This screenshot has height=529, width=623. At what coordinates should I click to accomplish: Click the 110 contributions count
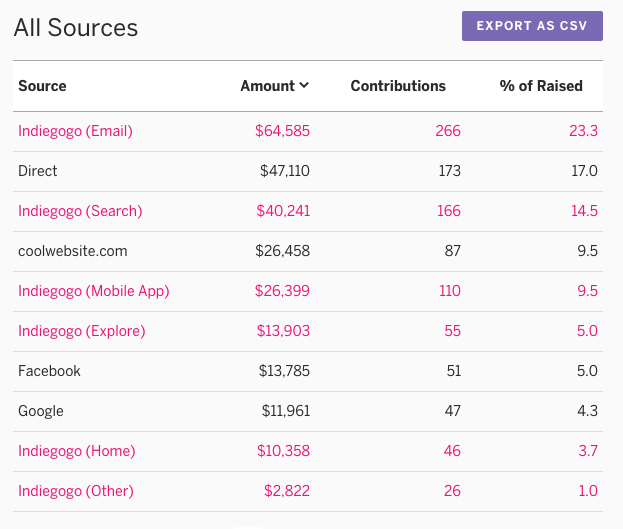point(450,291)
